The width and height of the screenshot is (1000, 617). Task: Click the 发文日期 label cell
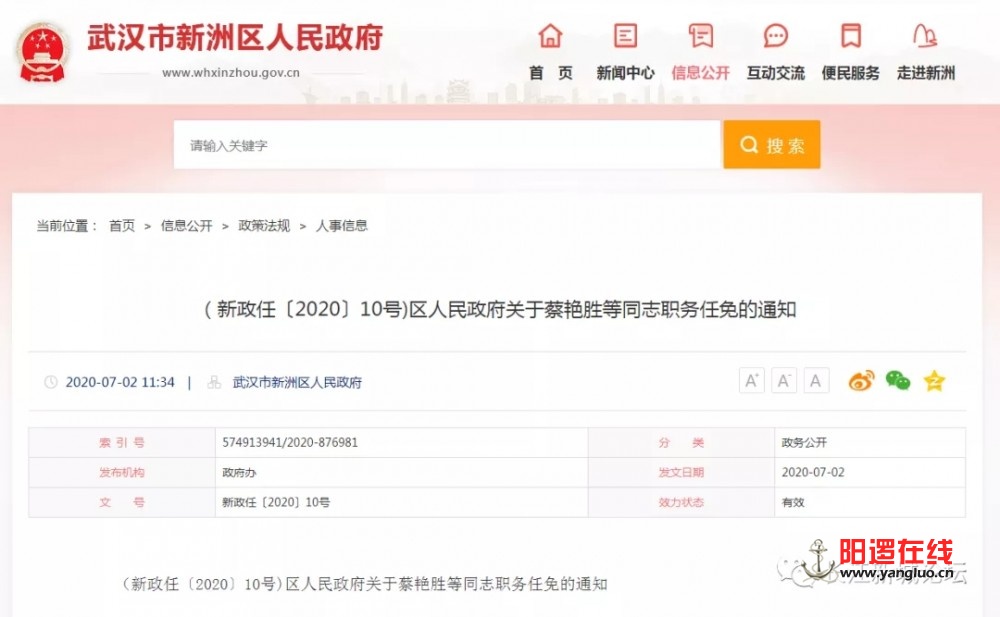click(681, 472)
